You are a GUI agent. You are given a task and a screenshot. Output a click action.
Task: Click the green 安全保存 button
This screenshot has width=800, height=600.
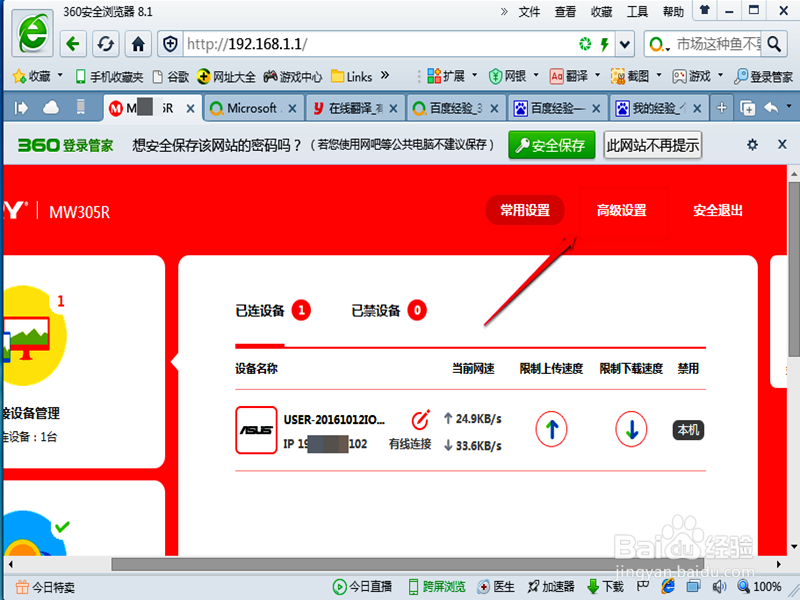[x=552, y=145]
